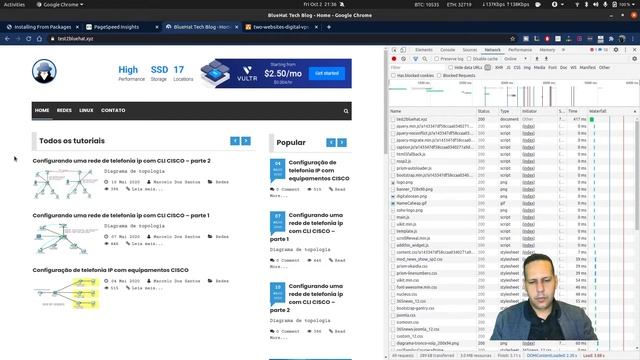Screen dimensions: 640x360
Task: Go to browser home page icon
Action: tap(39, 39)
